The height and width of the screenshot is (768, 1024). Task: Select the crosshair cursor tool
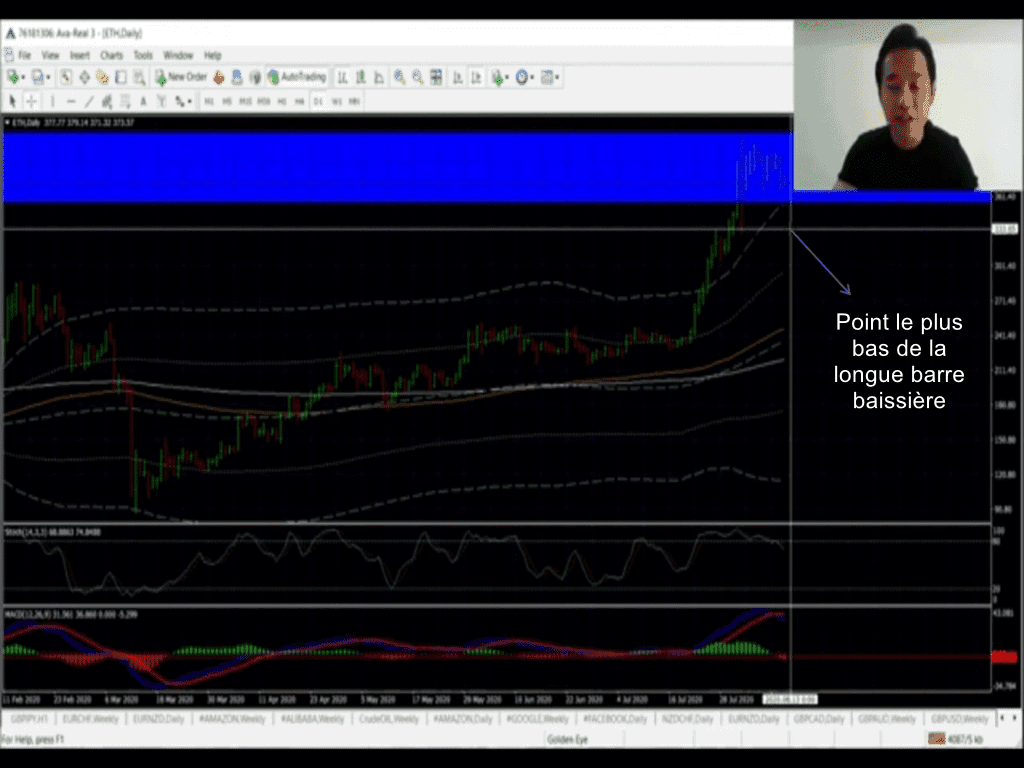click(31, 101)
